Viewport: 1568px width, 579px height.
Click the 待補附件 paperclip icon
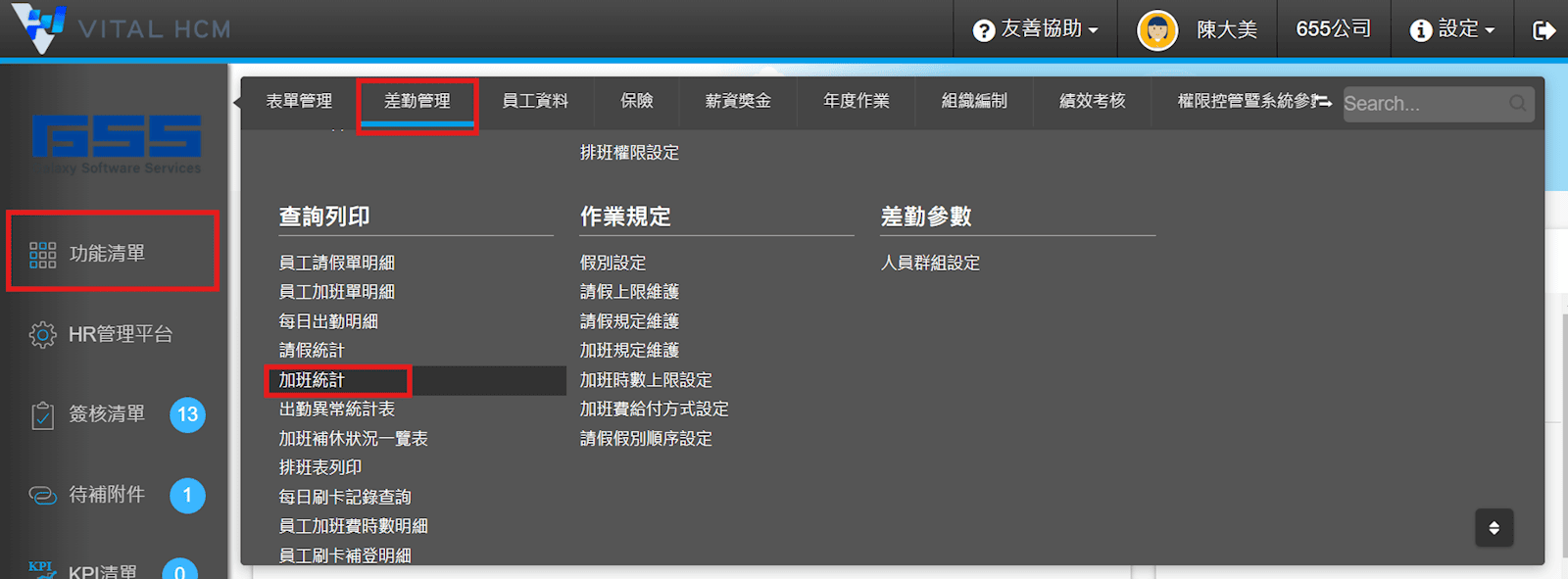(42, 496)
